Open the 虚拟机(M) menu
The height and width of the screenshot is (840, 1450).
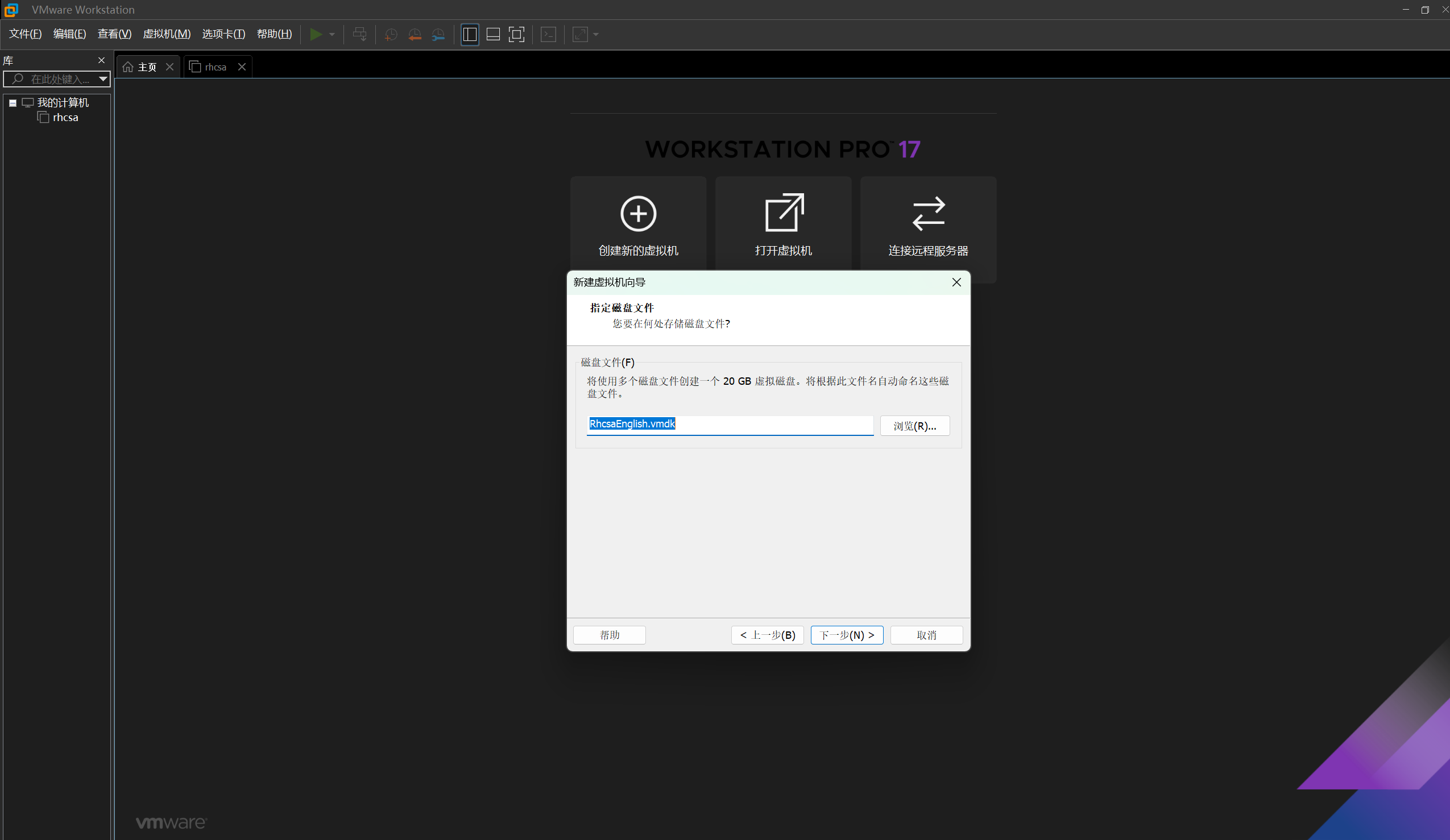click(167, 34)
